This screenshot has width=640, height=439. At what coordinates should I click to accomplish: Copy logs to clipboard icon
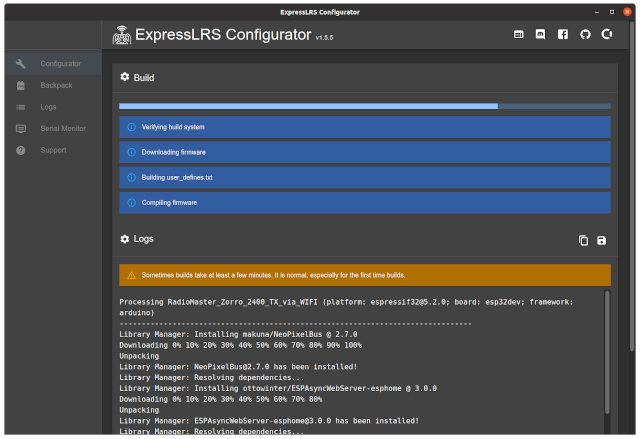[583, 240]
